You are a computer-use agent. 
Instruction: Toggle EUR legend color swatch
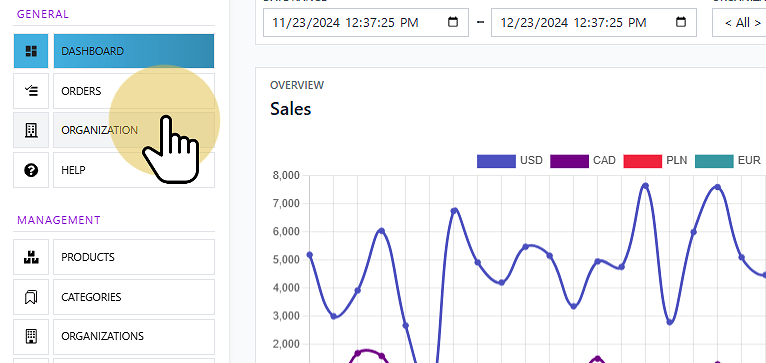pyautogui.click(x=714, y=161)
